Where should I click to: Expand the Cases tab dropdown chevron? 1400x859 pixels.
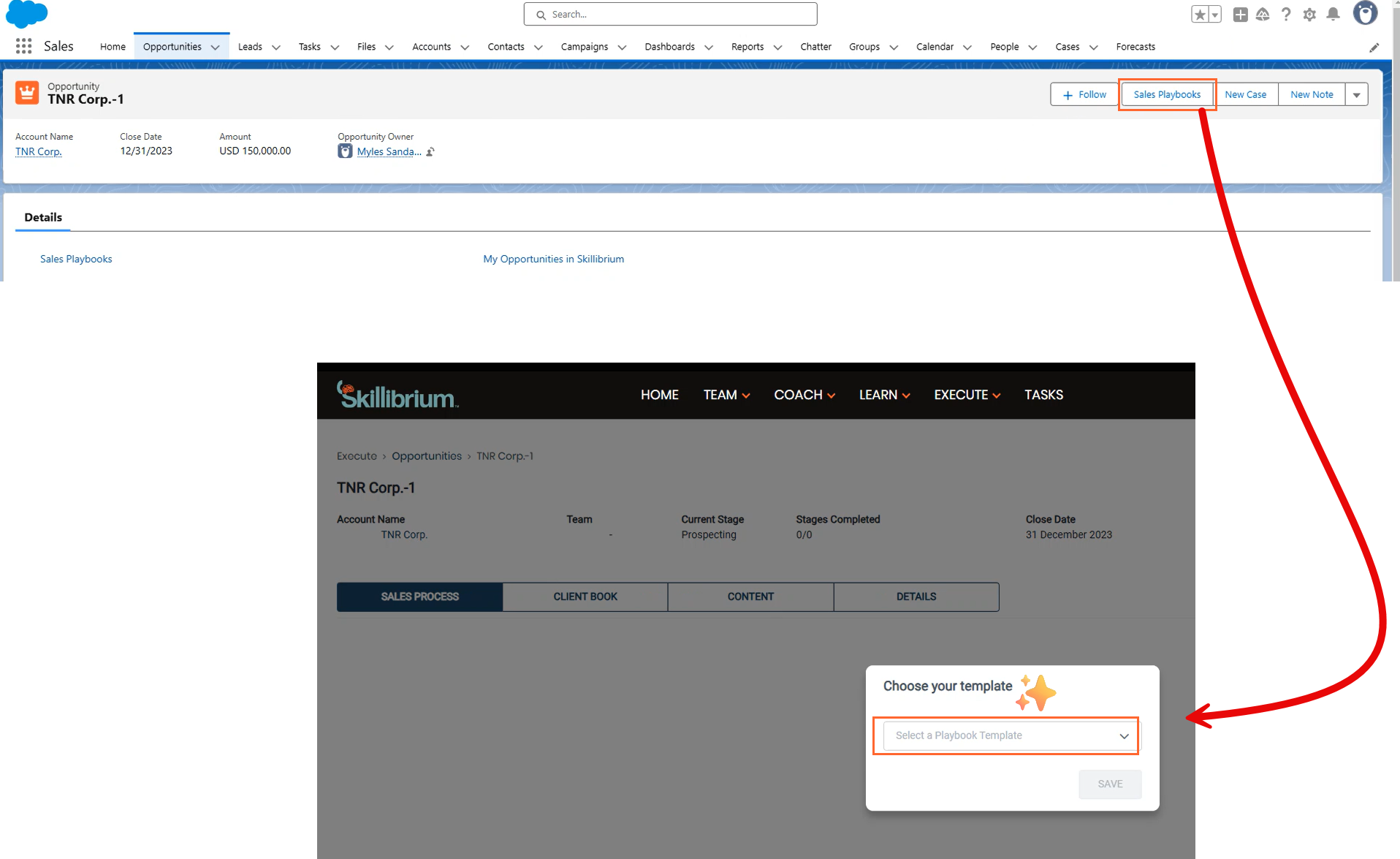tap(1094, 48)
